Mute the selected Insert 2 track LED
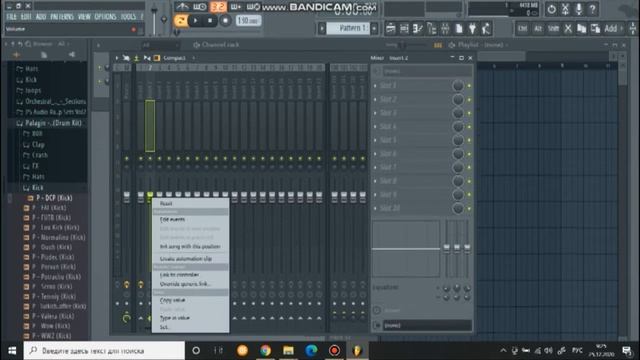 150,158
